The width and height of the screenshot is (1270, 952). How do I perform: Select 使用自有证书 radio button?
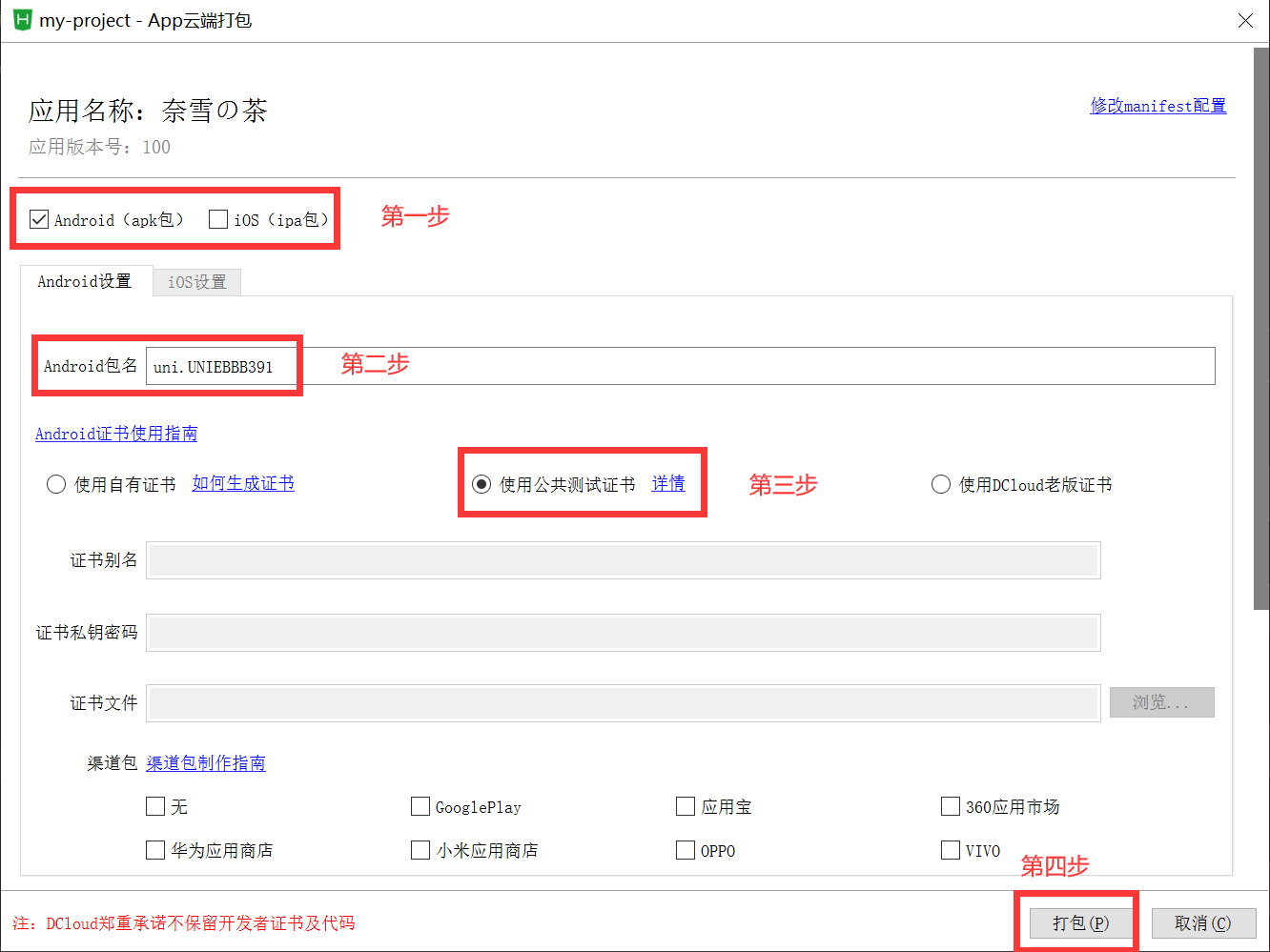56,484
